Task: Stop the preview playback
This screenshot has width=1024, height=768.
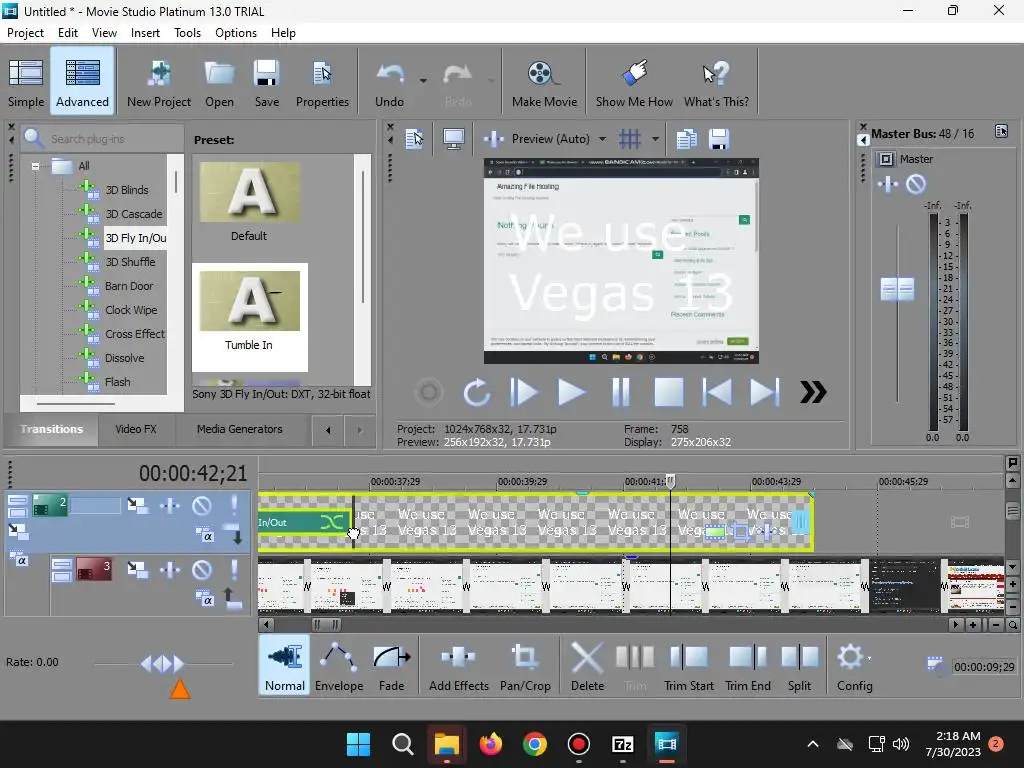Action: [669, 392]
